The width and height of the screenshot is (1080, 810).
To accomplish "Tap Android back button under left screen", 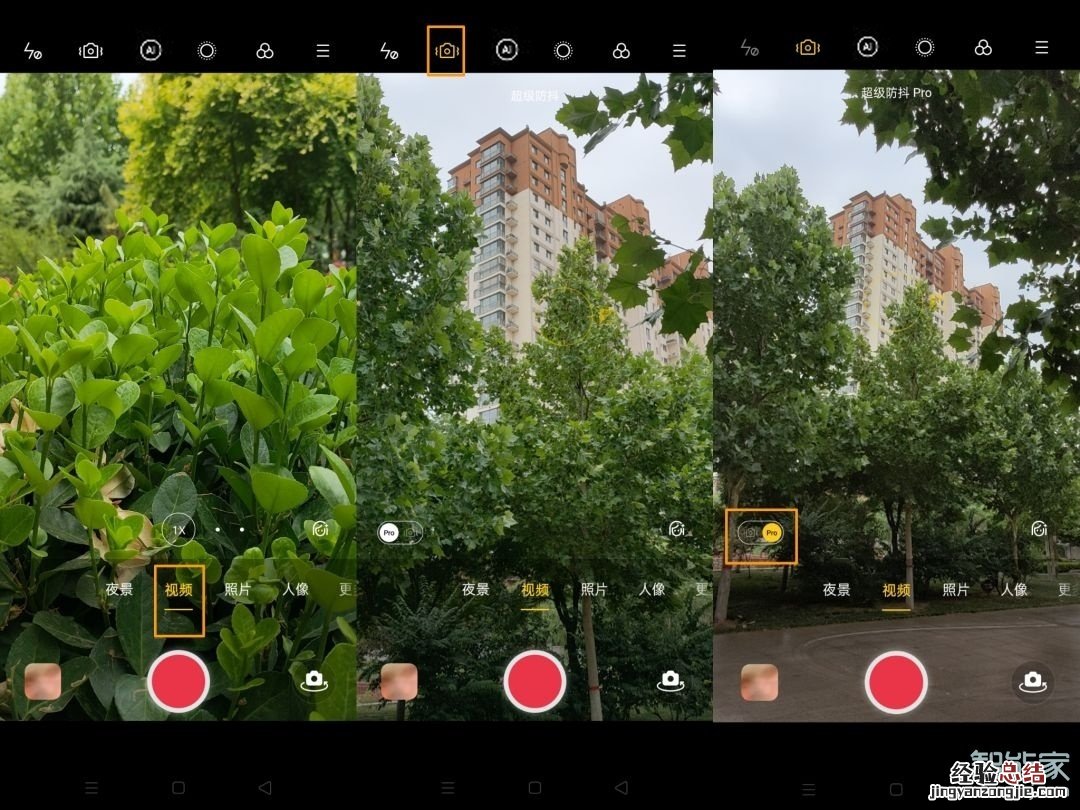I will click(x=265, y=787).
